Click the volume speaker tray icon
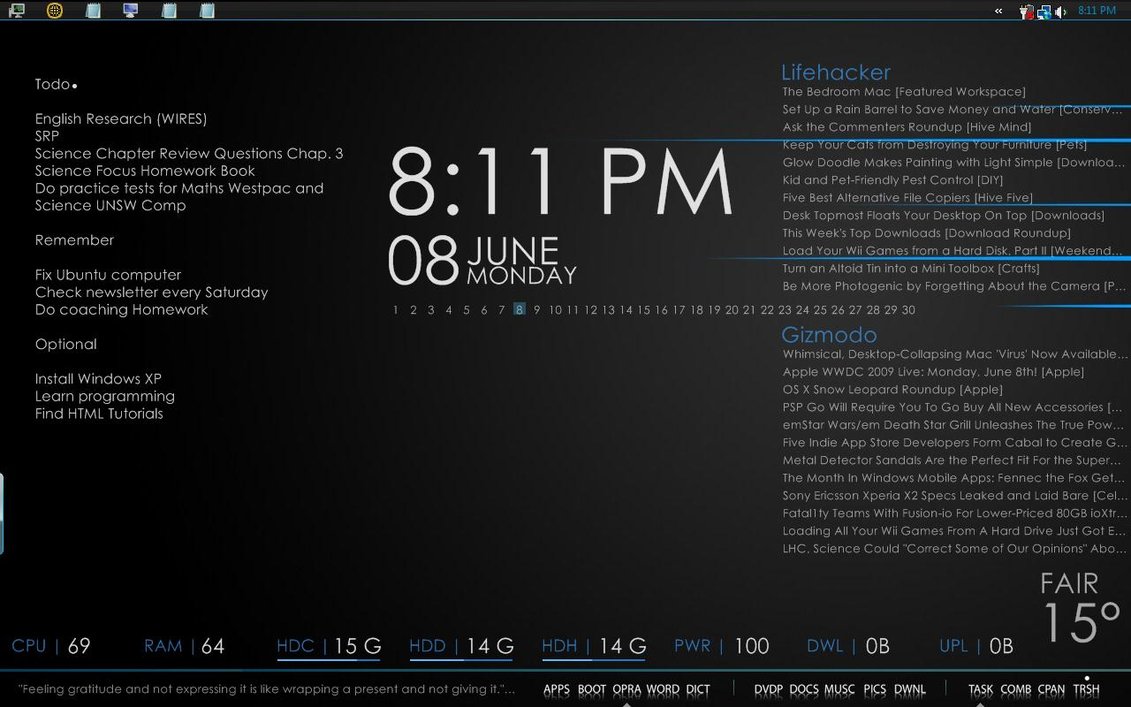 point(1061,12)
